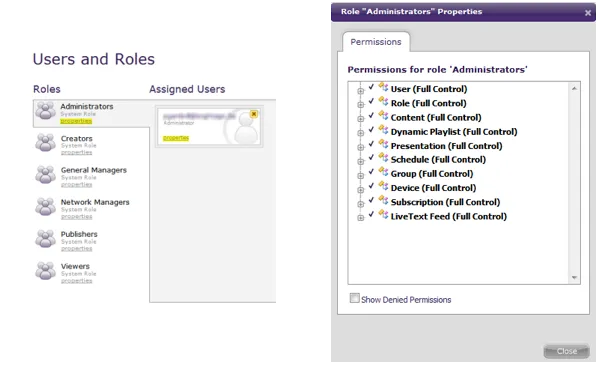This screenshot has width=600, height=367.
Task: Click the Close button in Properties dialog
Action: coord(566,351)
